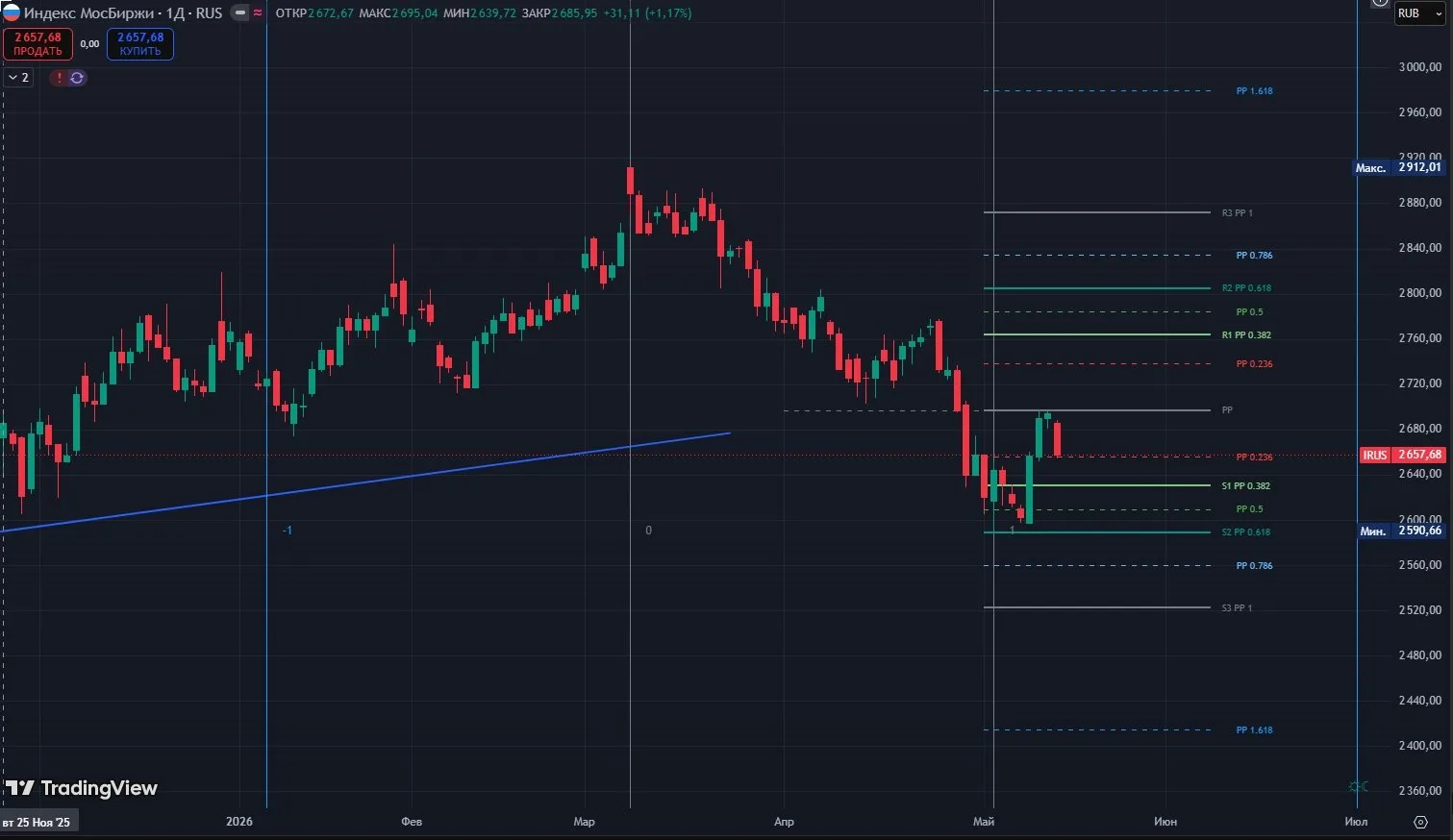The height and width of the screenshot is (840, 1453).
Task: Click the ЗАКР close value 2685,95
Action: coord(574,13)
